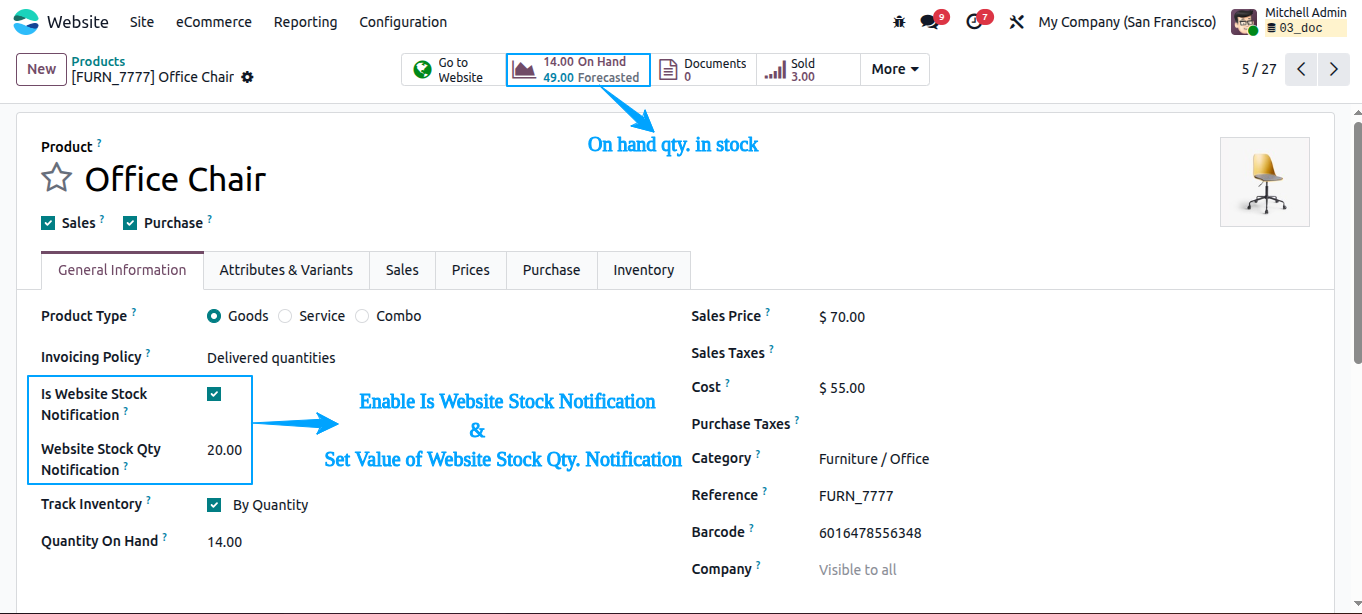
Task: Edit Sales Price field $ 70.00
Action: (x=842, y=317)
